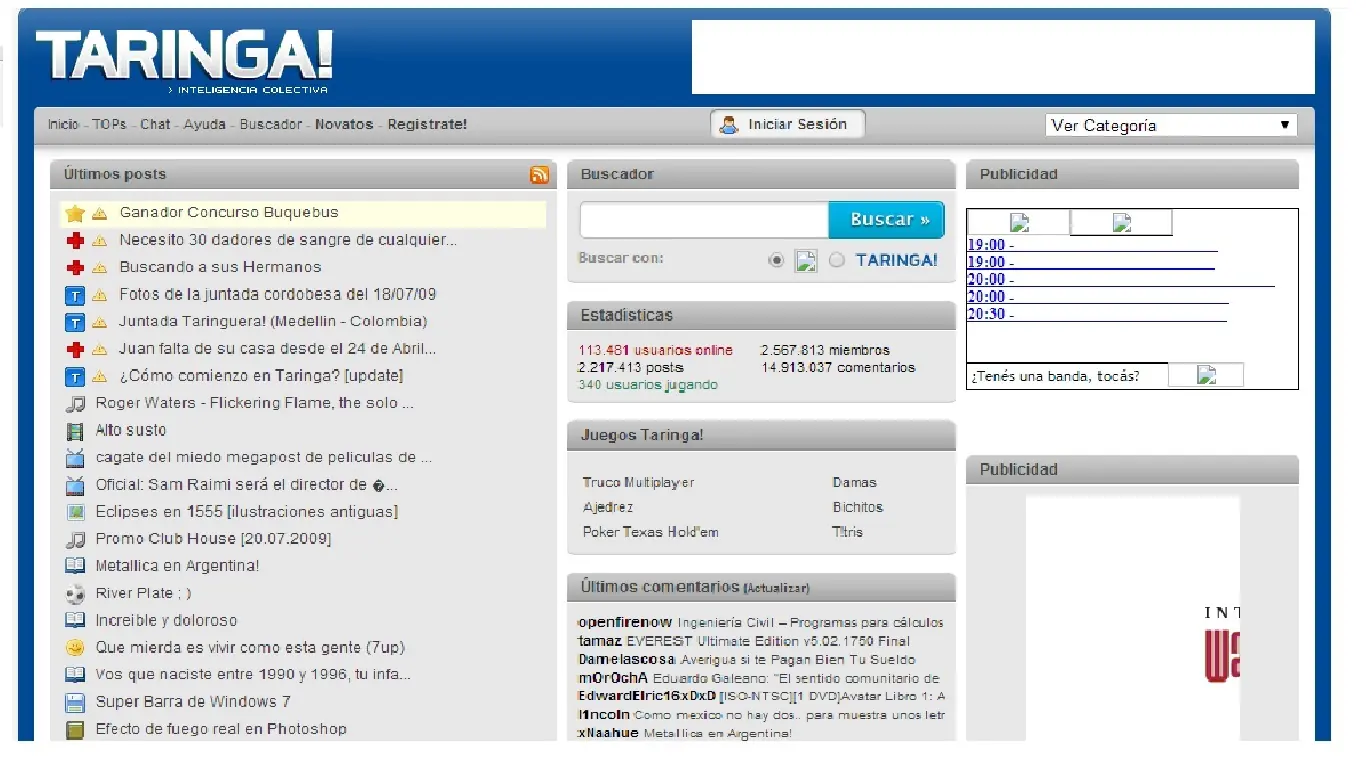Click the Taringa! logo

184,60
